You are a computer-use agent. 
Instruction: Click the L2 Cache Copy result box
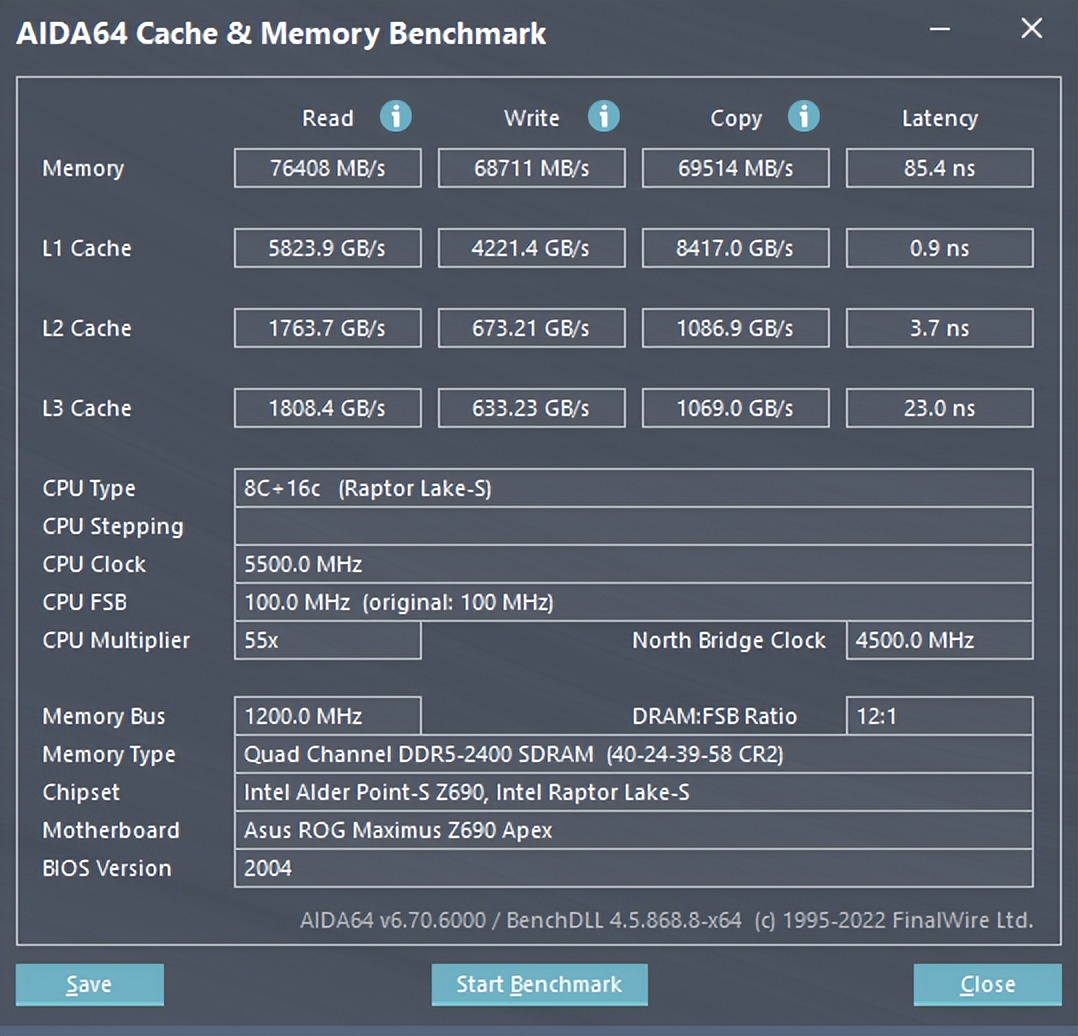pyautogui.click(x=735, y=328)
